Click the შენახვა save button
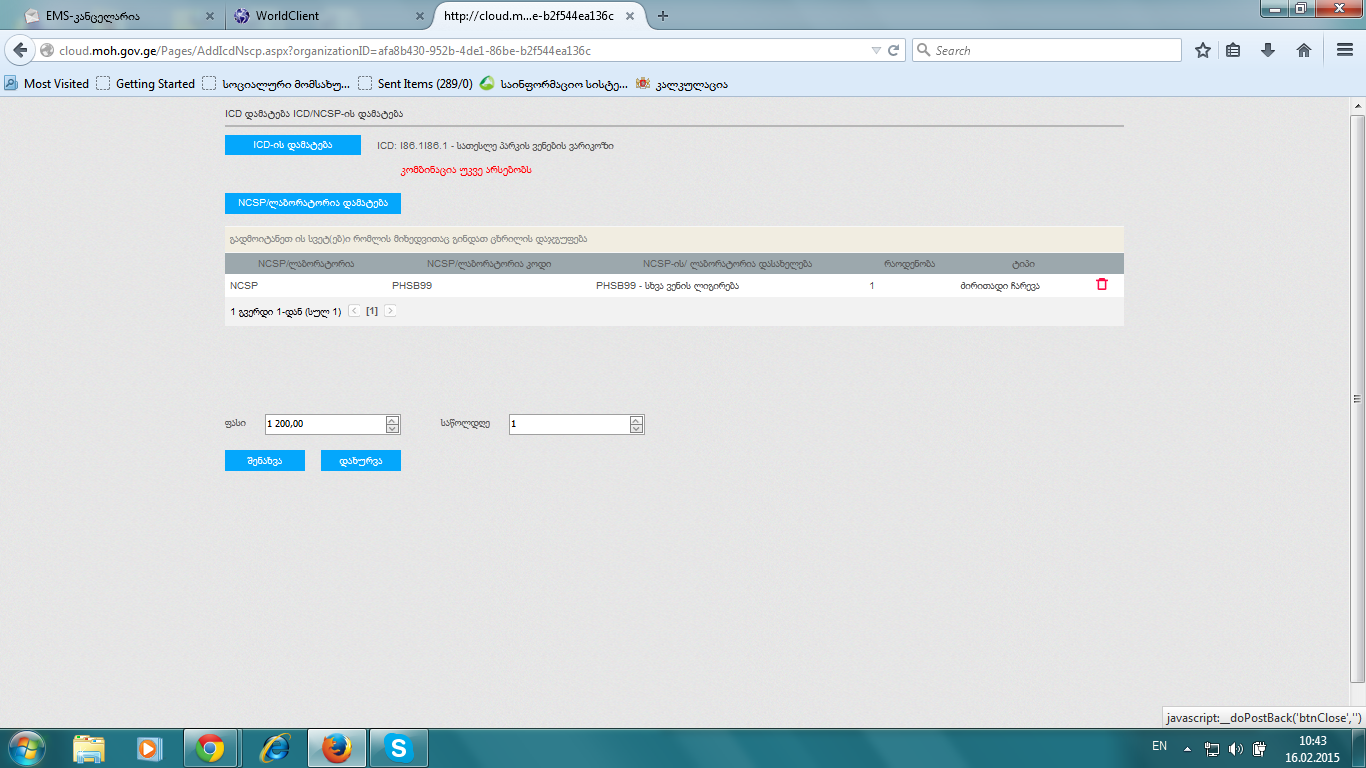 click(x=264, y=461)
